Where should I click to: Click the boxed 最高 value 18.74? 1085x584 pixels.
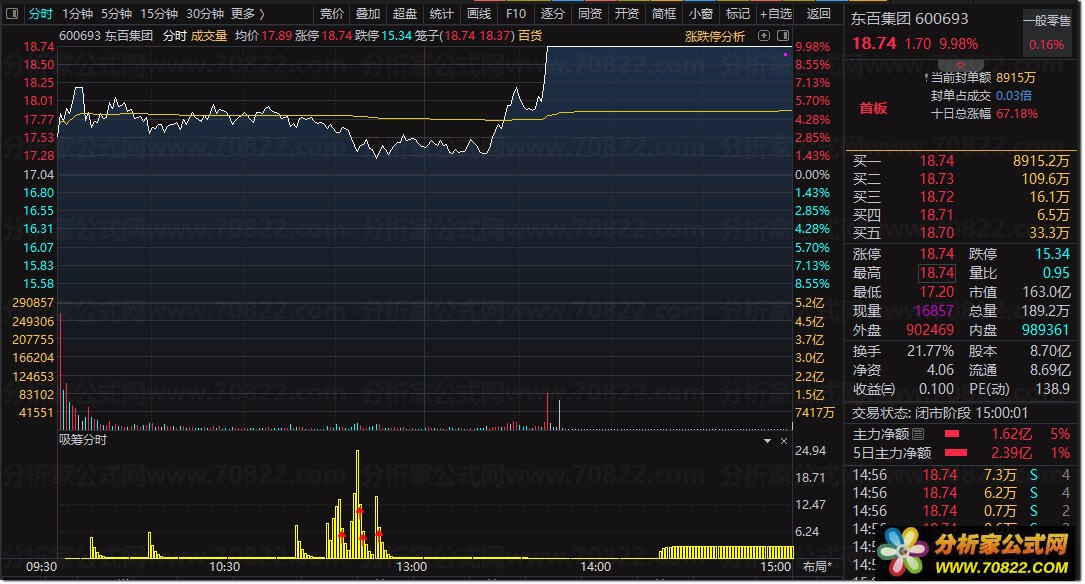pos(937,273)
